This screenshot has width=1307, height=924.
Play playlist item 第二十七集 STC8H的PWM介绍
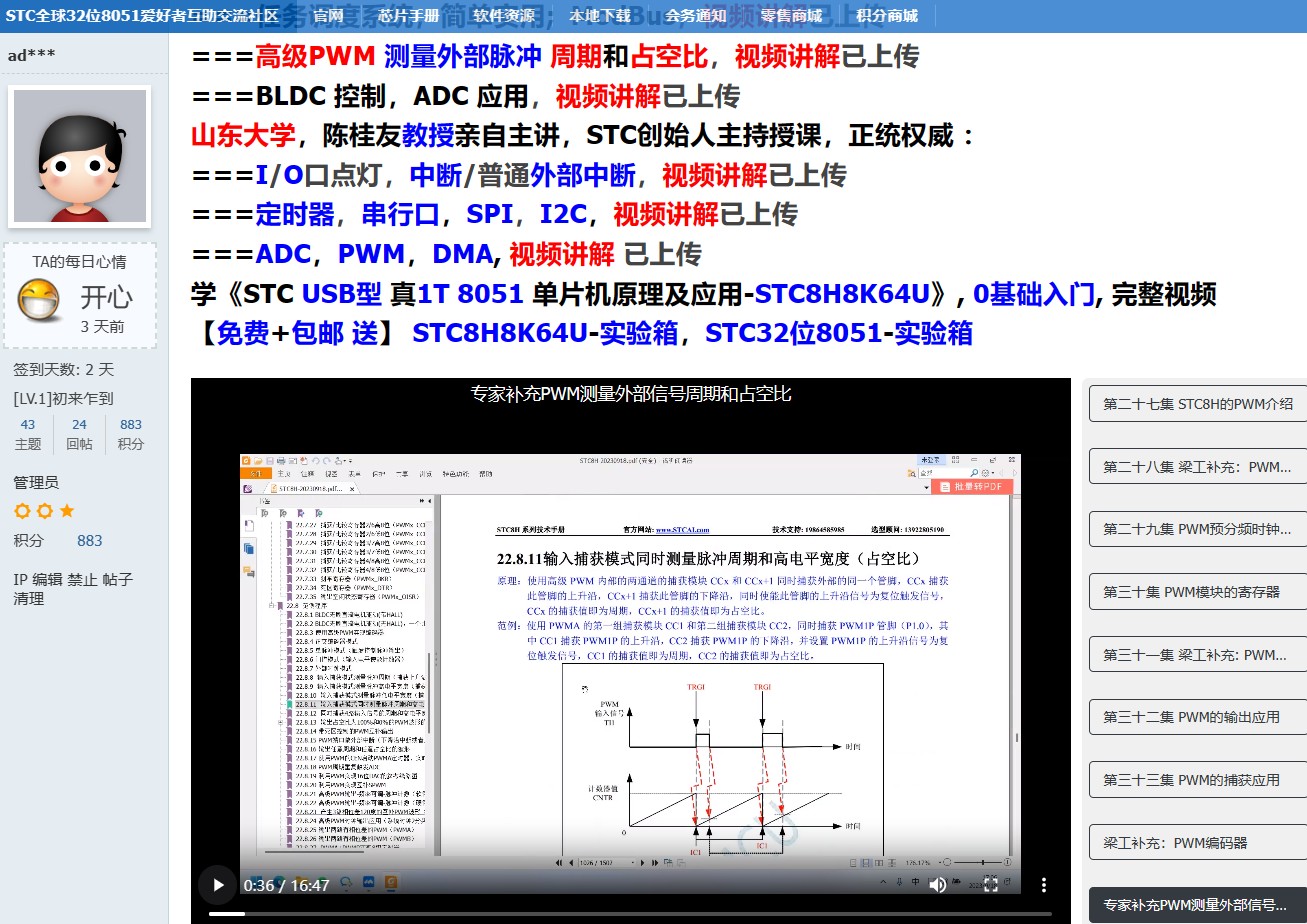pyautogui.click(x=1198, y=403)
